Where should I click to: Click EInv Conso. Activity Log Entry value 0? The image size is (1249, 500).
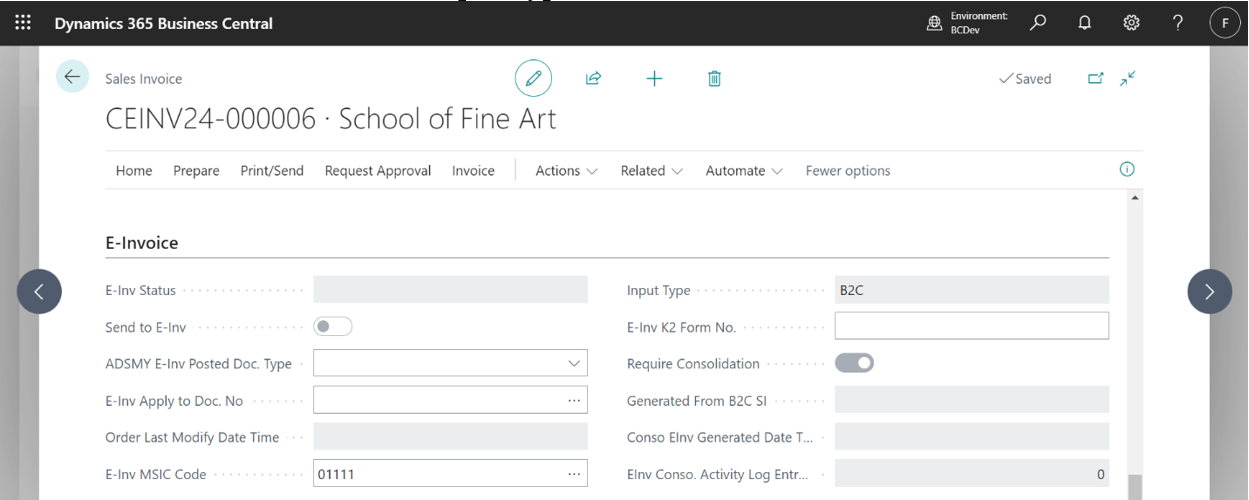(972, 474)
